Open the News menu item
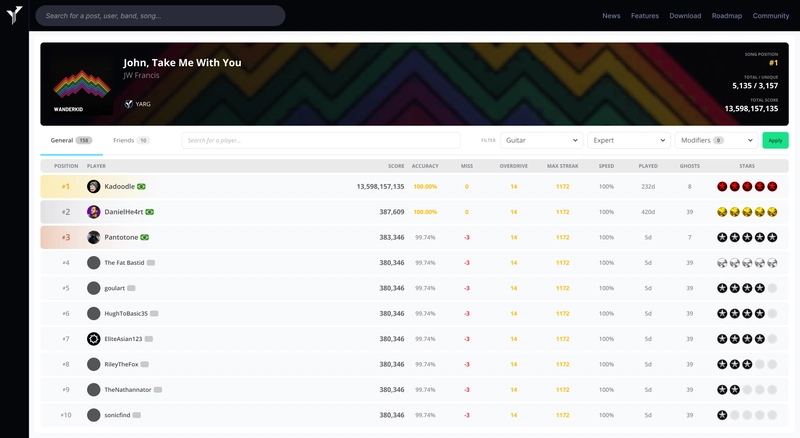800x438 pixels. [x=611, y=16]
